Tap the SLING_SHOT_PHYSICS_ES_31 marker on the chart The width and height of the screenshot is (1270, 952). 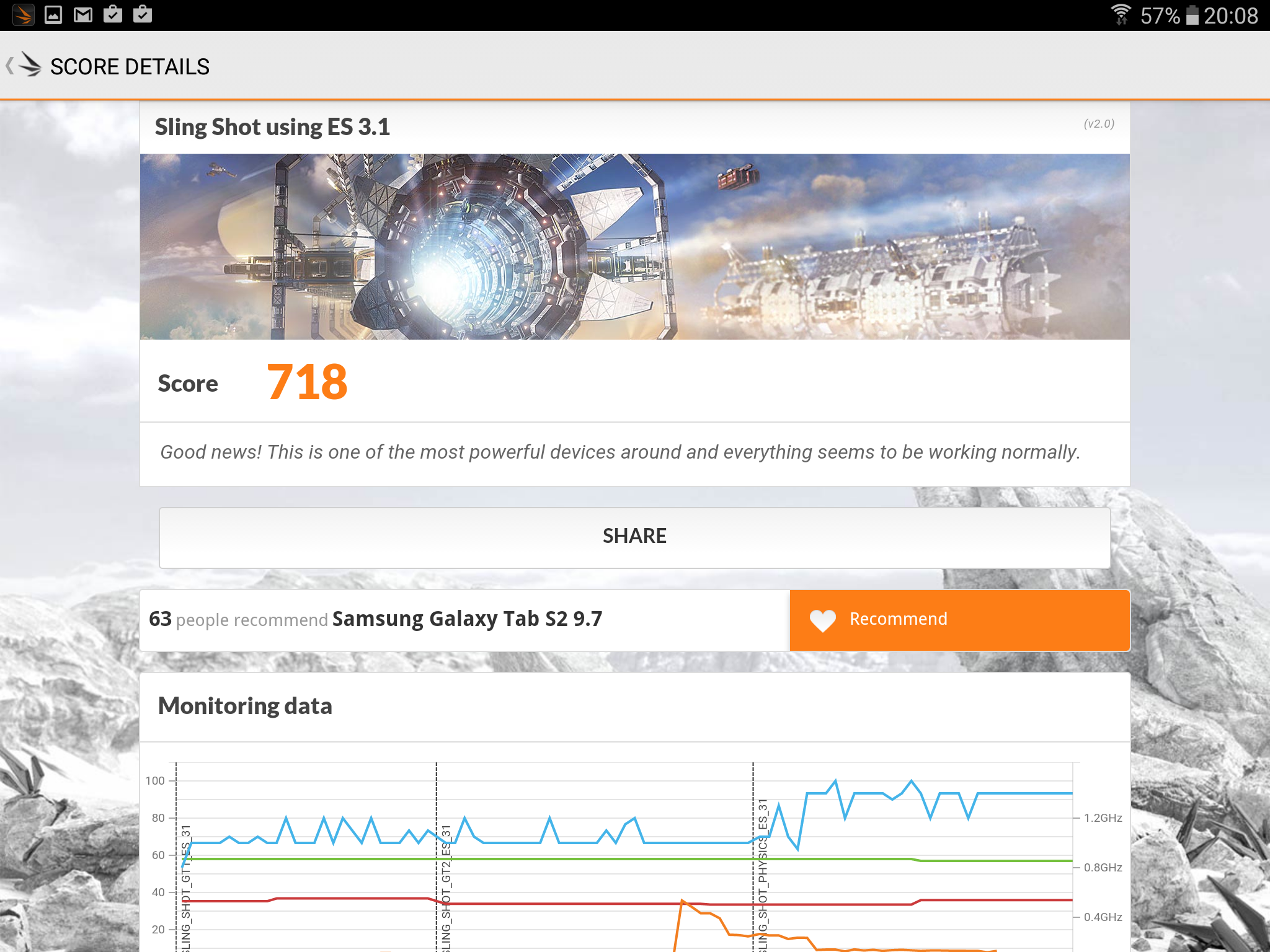tap(763, 875)
